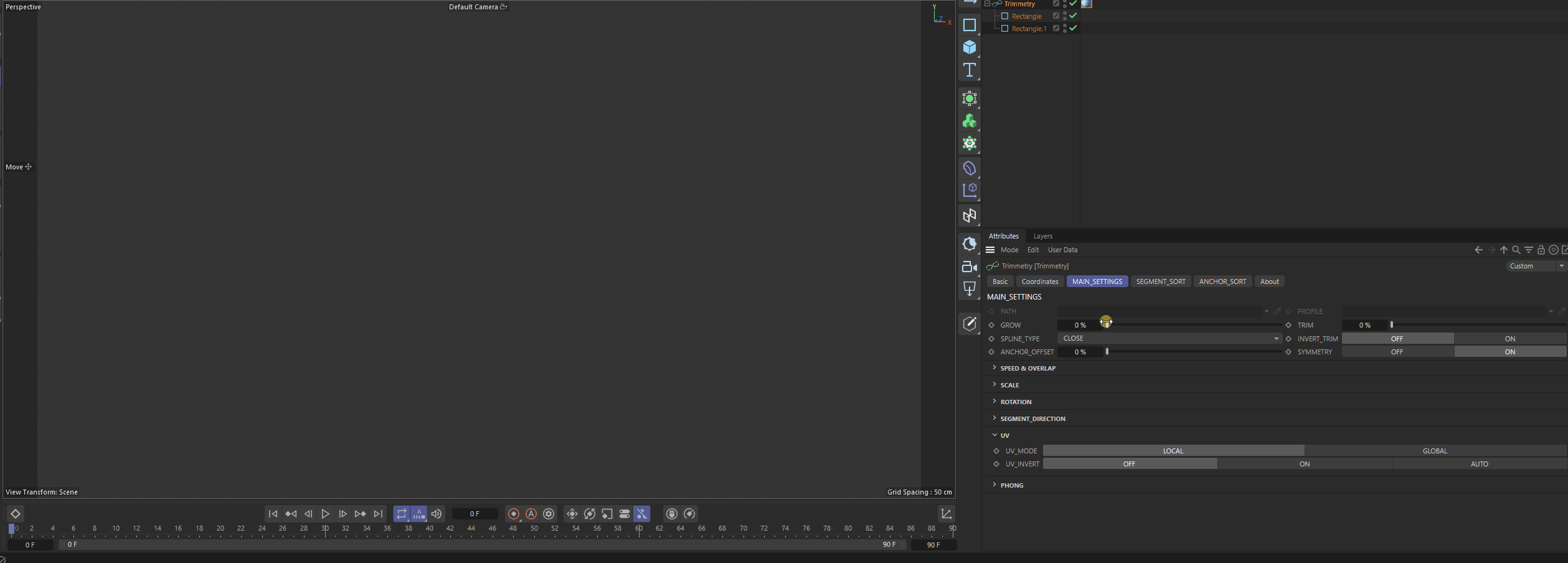Click the material tag sphere on Trimmetry
This screenshot has height=563, width=1568.
[1087, 4]
